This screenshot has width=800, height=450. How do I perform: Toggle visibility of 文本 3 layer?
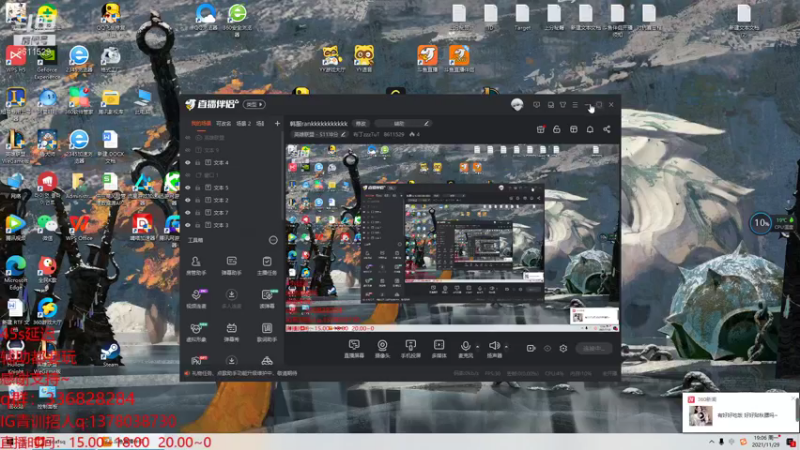[187, 225]
